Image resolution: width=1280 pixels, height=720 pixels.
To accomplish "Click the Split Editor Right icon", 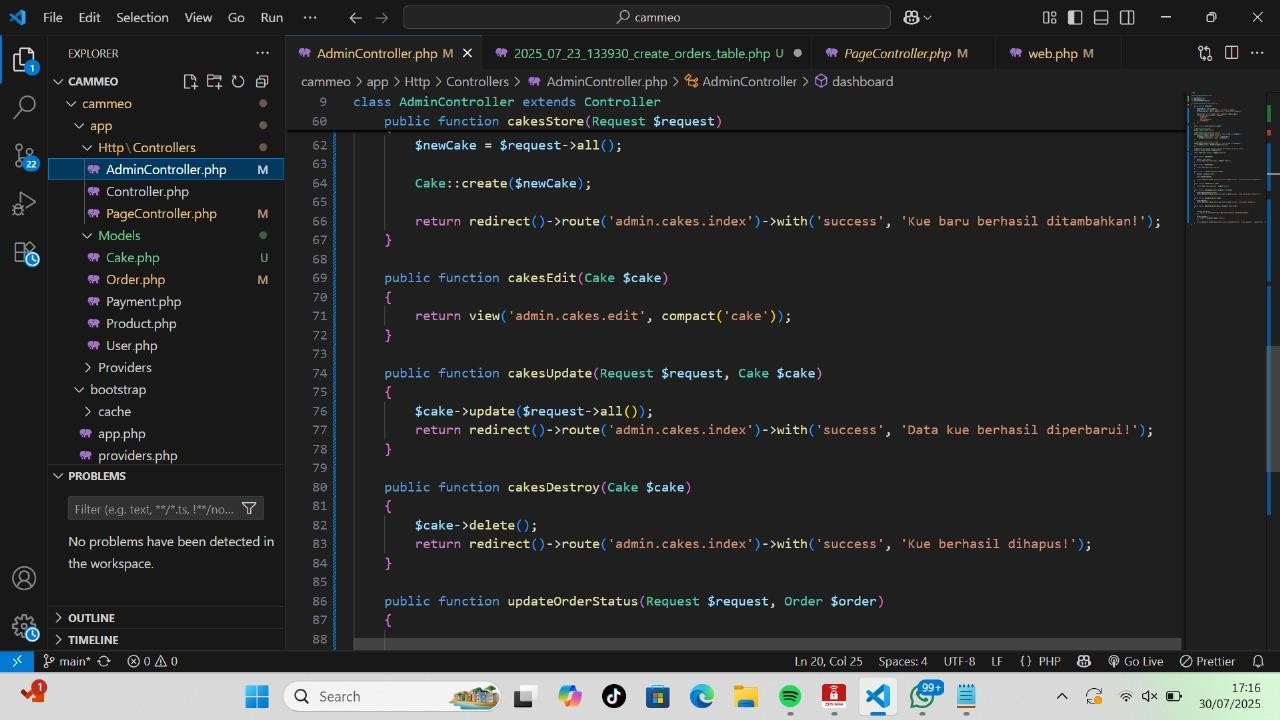I will coord(1231,53).
